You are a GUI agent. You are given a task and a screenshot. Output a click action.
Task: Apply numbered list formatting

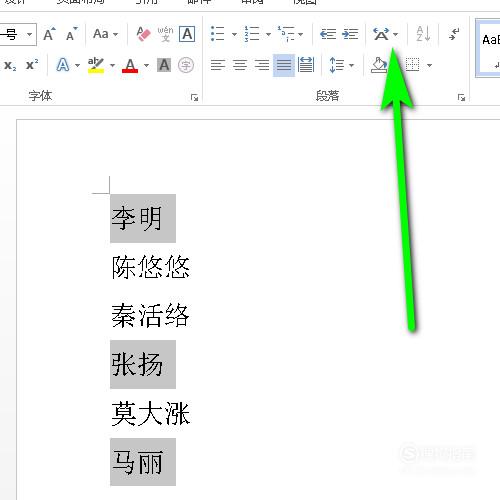251,34
